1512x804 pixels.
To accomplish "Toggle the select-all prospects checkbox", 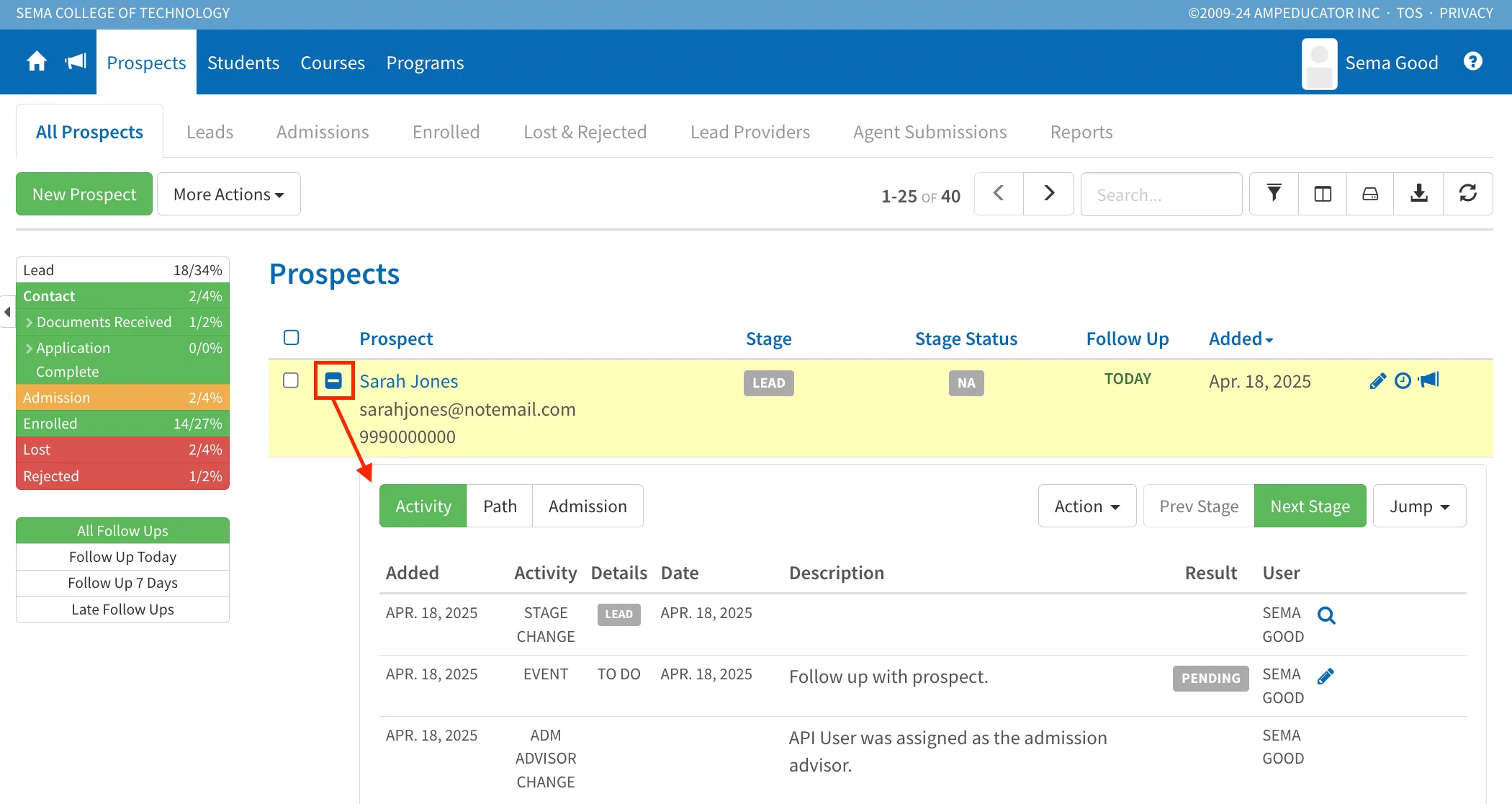I will pyautogui.click(x=291, y=337).
